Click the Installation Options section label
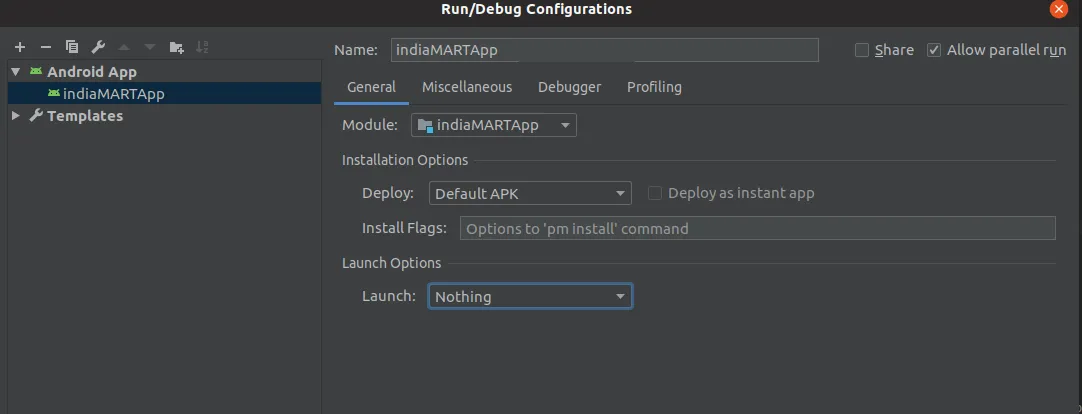1082x414 pixels. pos(405,160)
